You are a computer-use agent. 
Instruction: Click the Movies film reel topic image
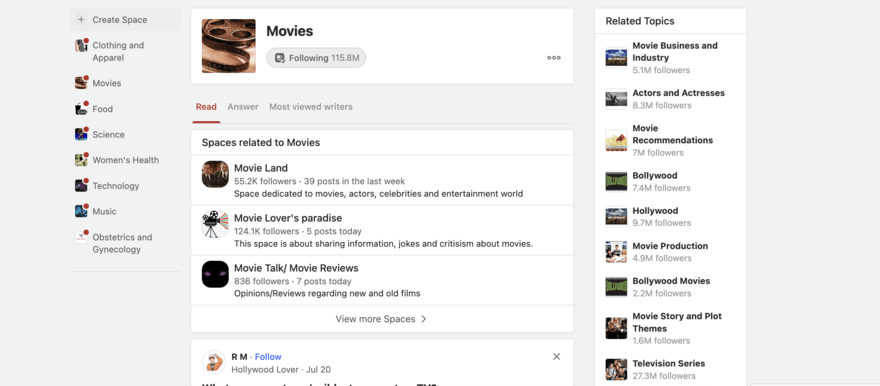pyautogui.click(x=228, y=46)
